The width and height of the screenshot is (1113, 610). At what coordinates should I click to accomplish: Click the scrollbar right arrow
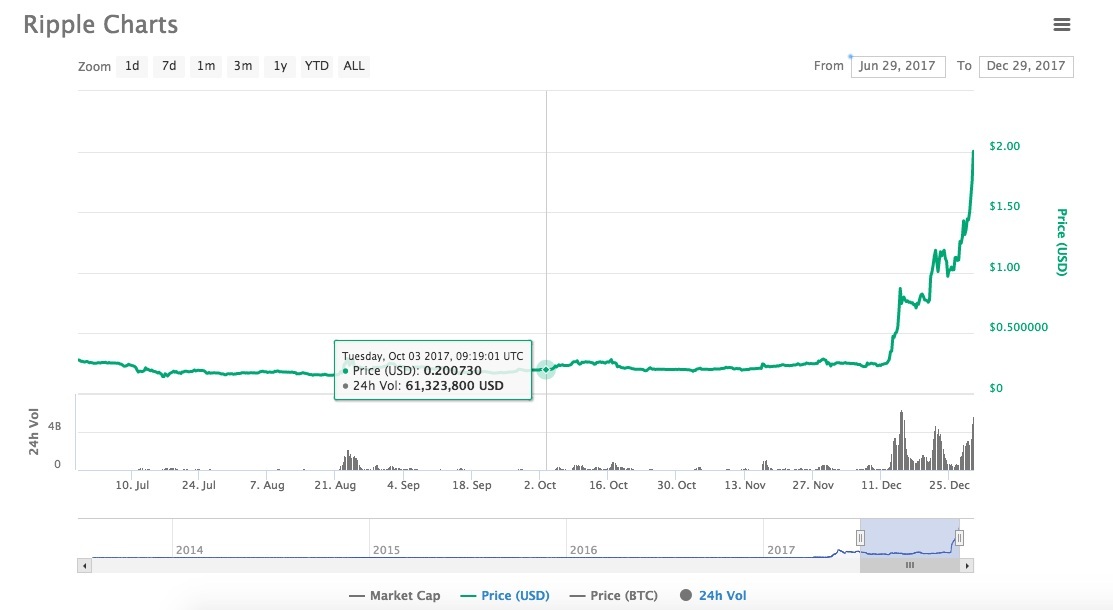coord(967,565)
